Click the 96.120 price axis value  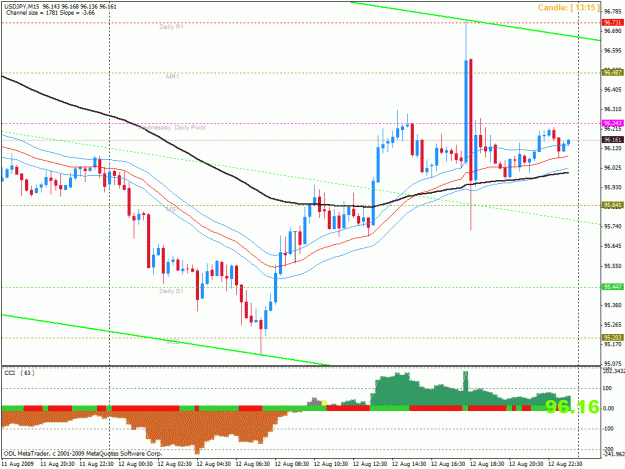pos(613,148)
